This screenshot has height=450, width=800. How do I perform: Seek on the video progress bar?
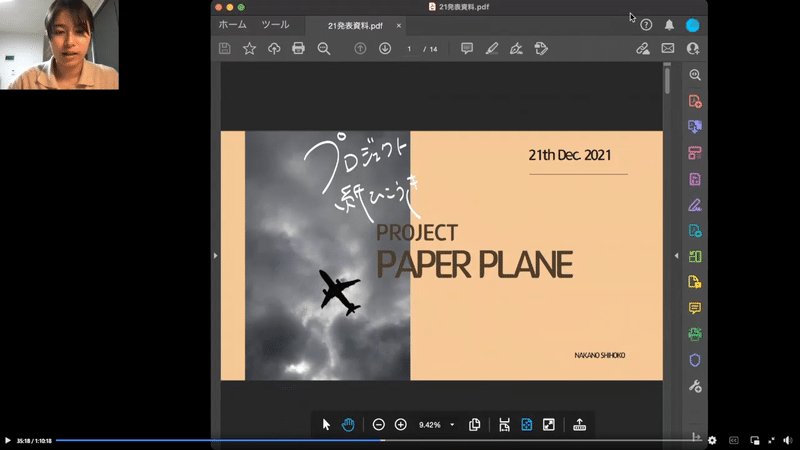click(x=379, y=440)
